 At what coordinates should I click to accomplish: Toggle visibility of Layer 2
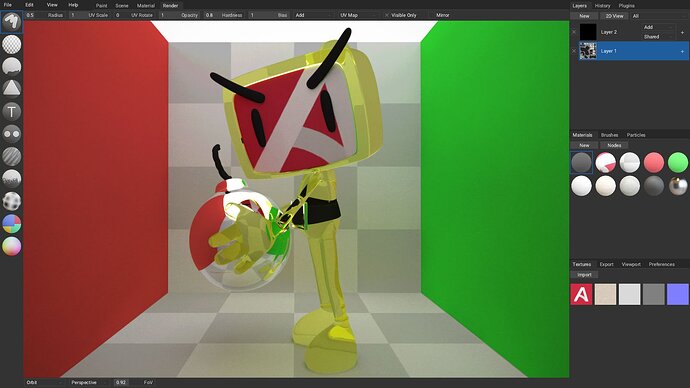pyautogui.click(x=574, y=32)
